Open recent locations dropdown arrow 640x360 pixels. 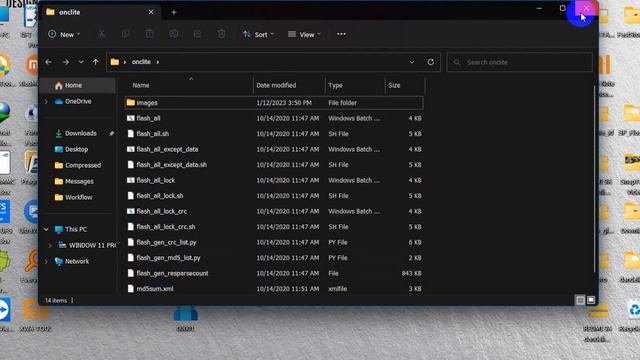pyautogui.click(x=81, y=62)
